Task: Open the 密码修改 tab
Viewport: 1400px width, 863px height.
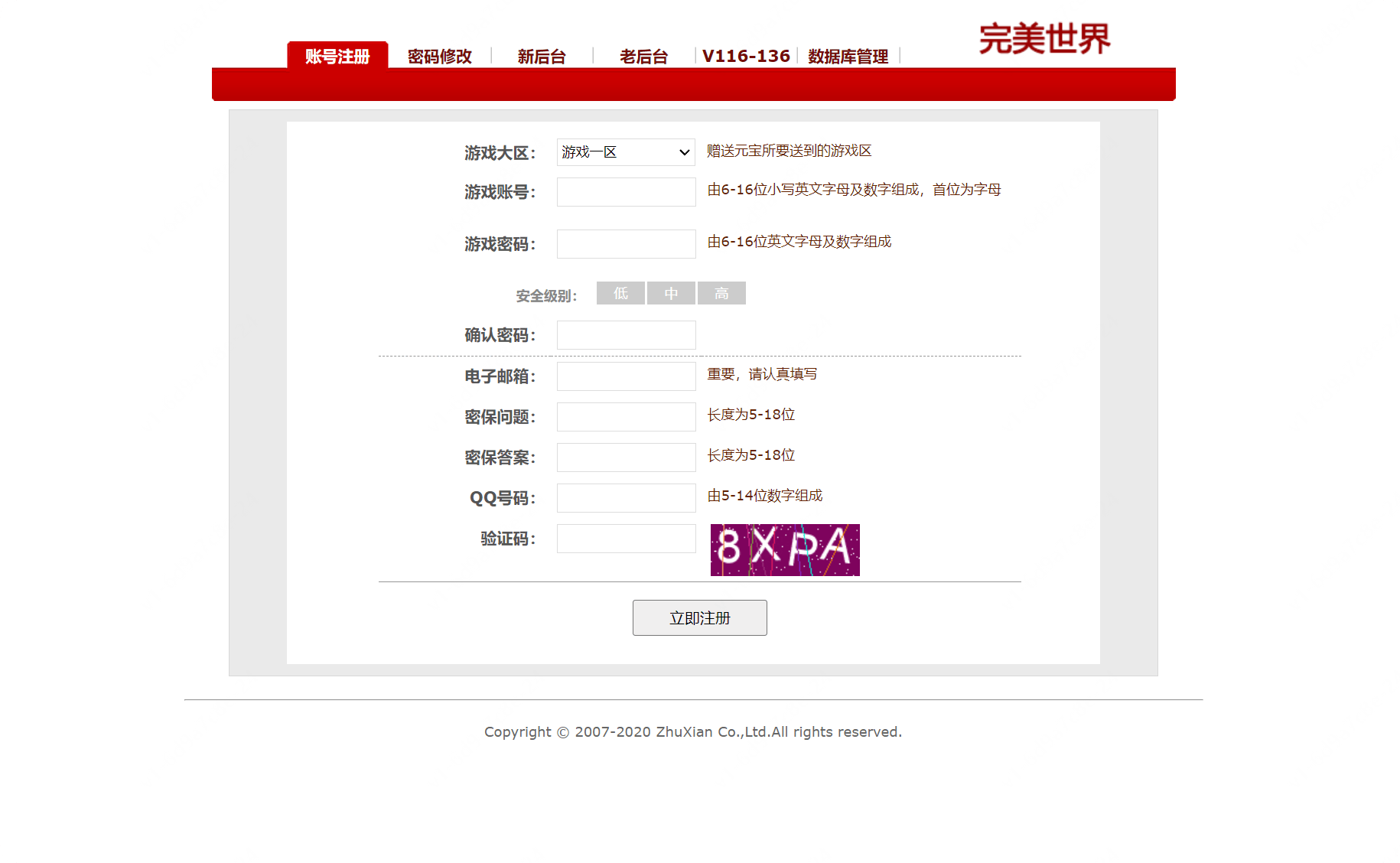Action: [x=439, y=56]
